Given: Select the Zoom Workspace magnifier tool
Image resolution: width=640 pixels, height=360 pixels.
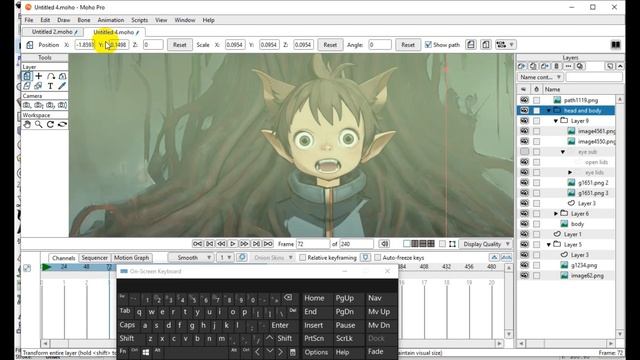Looking at the screenshot, I should coord(39,124).
